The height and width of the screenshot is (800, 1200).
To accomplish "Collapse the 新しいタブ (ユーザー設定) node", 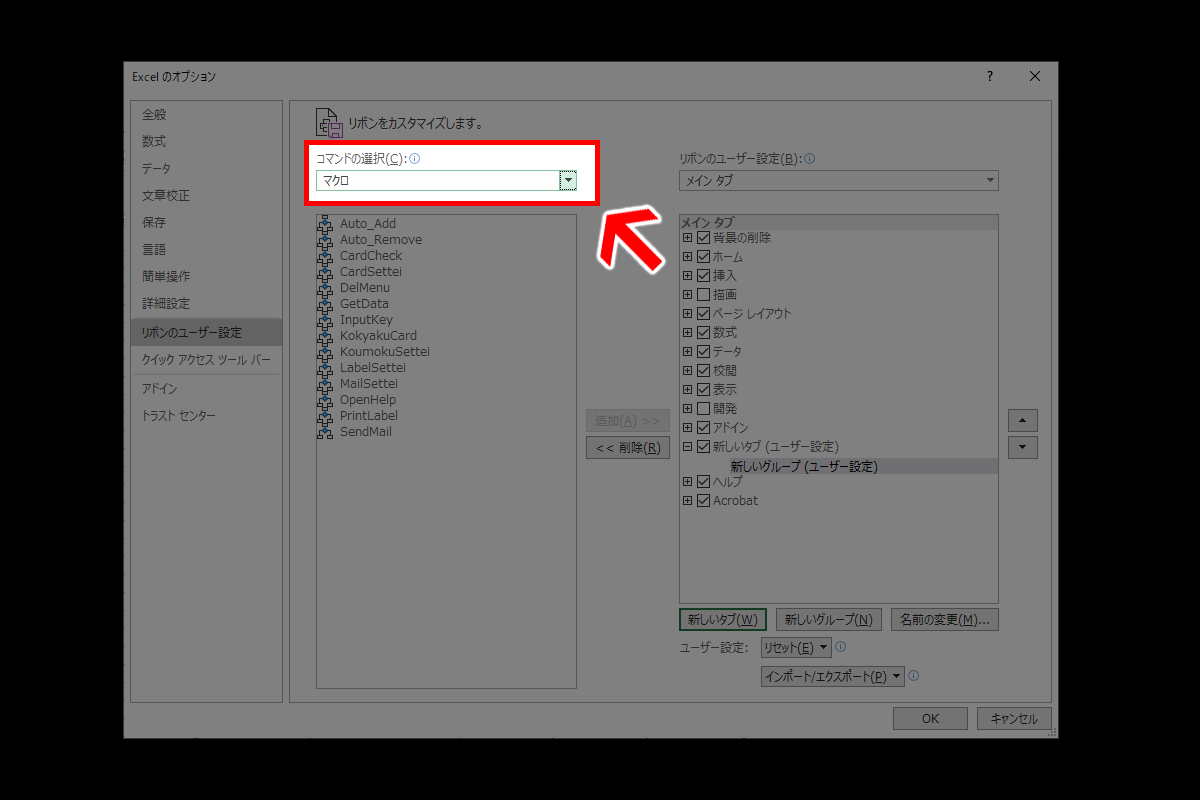I will (x=687, y=447).
